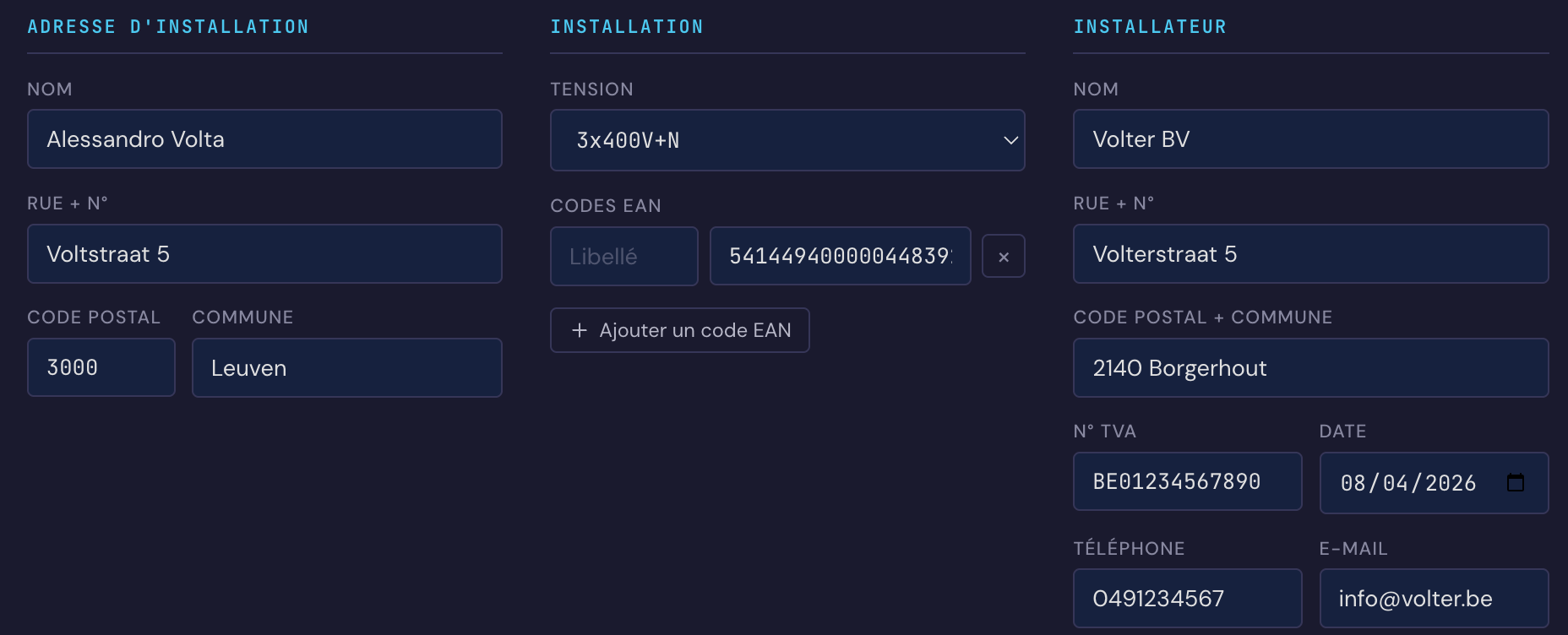This screenshot has height=635, width=1568.
Task: Click the CODE POSTAL + COMMUNE label
Action: click(1203, 317)
